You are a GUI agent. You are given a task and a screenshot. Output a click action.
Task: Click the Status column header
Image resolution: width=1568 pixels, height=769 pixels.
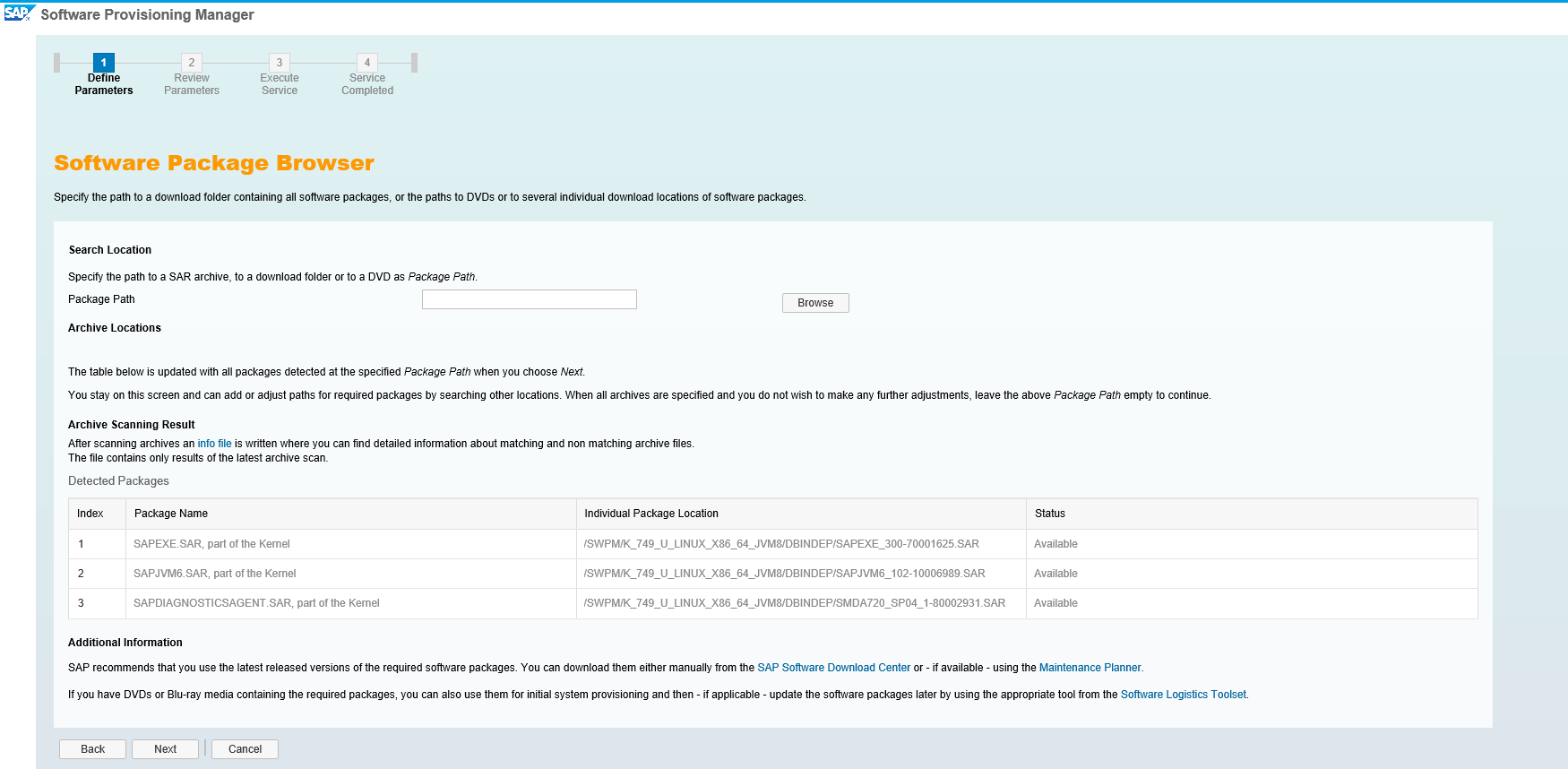pyautogui.click(x=1252, y=514)
